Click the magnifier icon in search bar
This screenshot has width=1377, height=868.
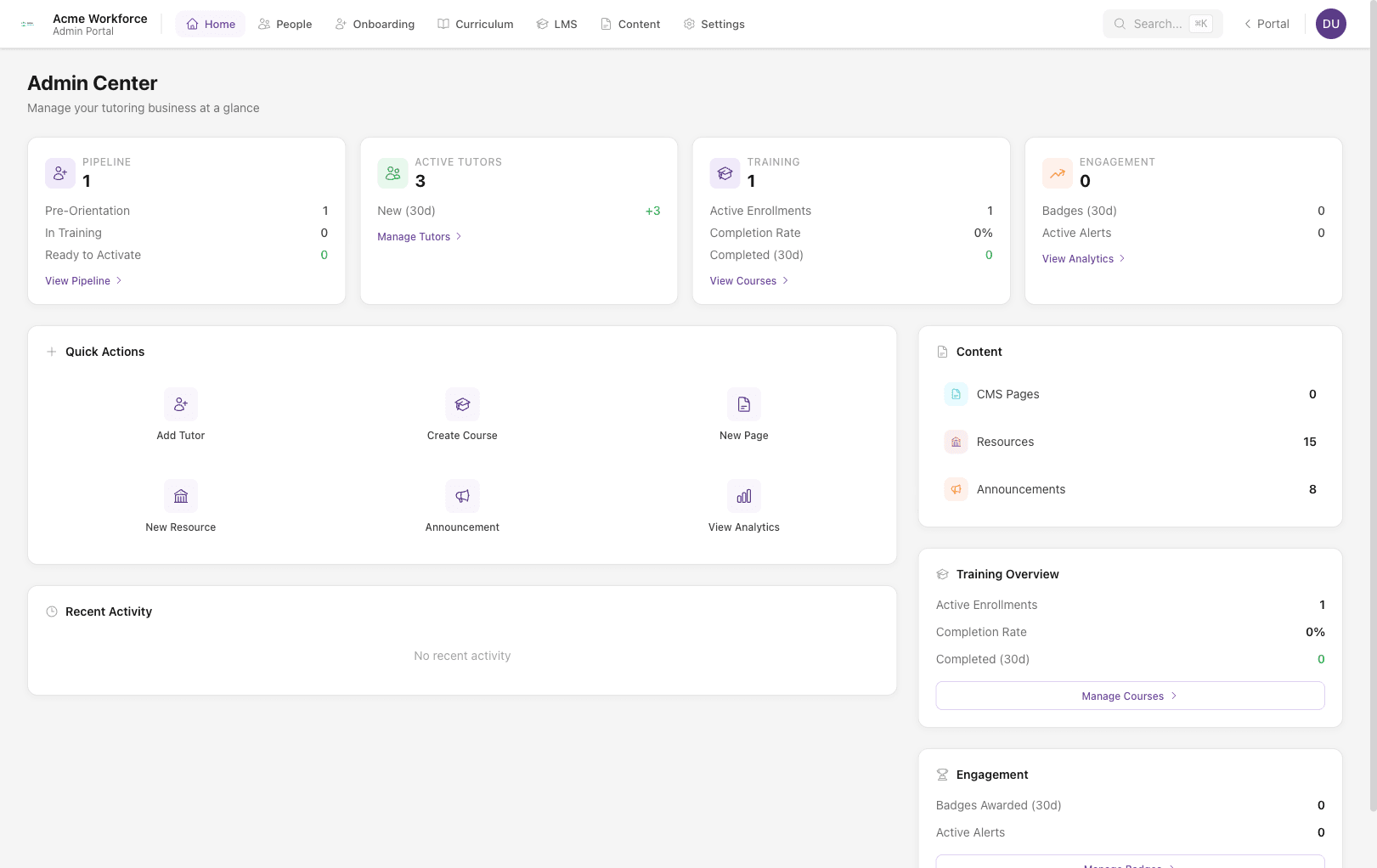point(1120,24)
